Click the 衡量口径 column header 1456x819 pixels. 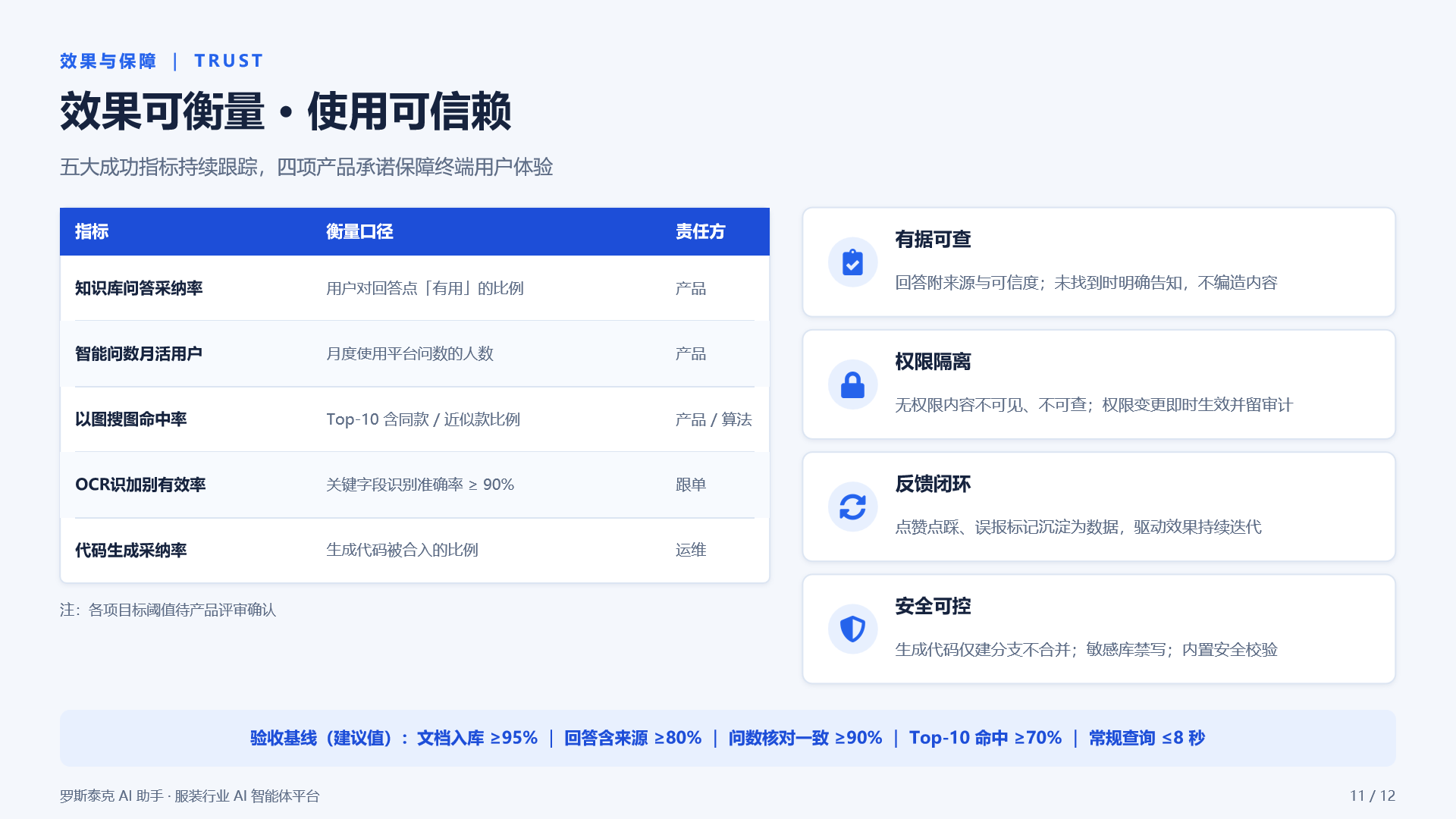(x=359, y=231)
